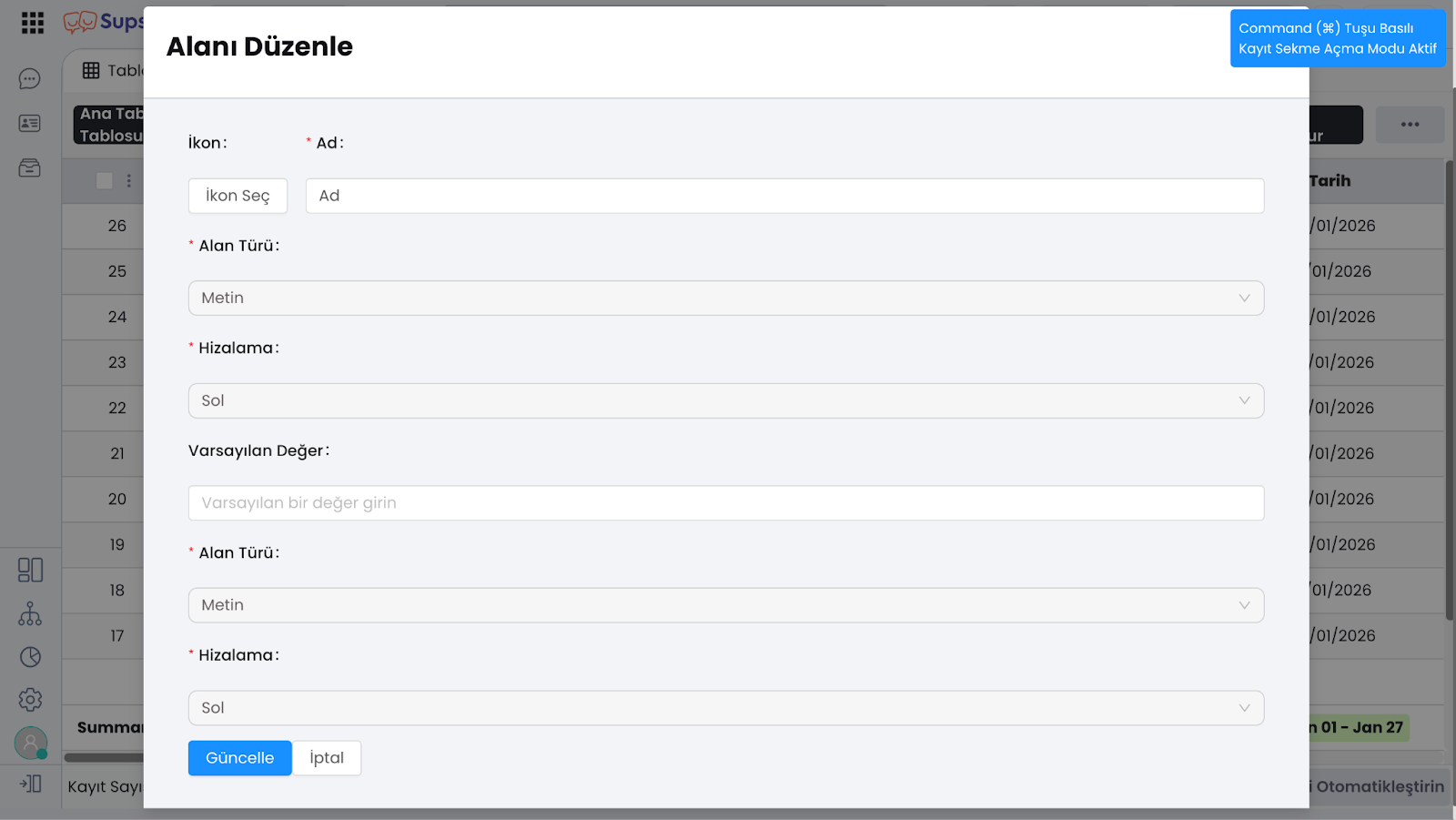Open the settings gear sidebar icon
The width and height of the screenshot is (1456, 820).
coord(30,700)
